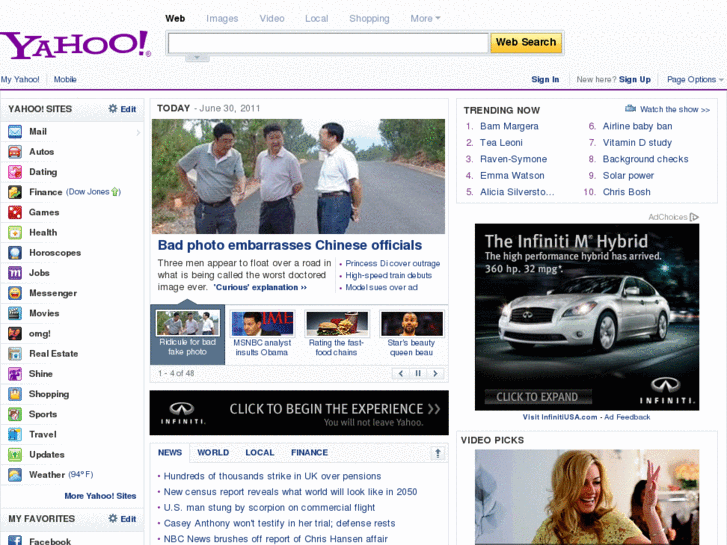Click the gear icon beside My Favorites Edit

click(x=113, y=519)
